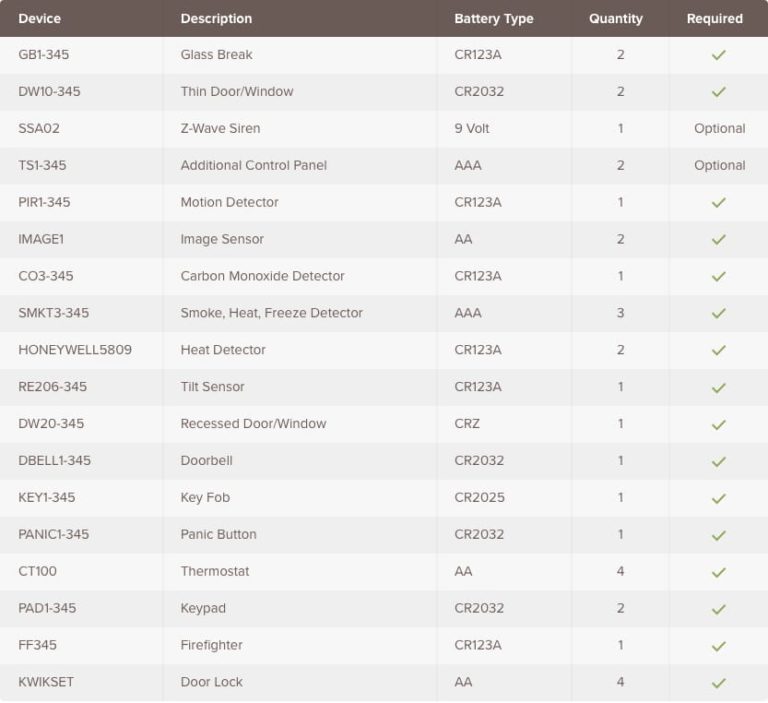Viewport: 768px width, 703px height.
Task: Select the Required checkmark for Thermostat
Action: [x=718, y=573]
